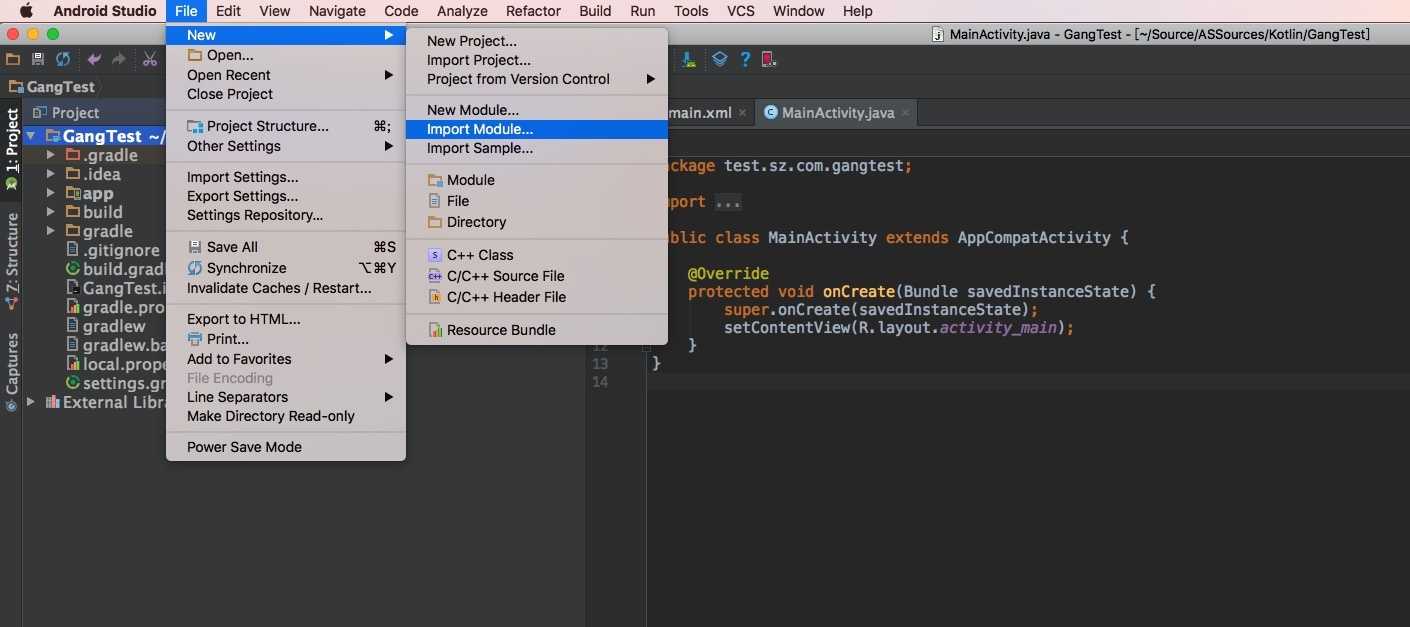Choose Import Sample... in submenu
This screenshot has height=627, width=1410.
coord(537,148)
